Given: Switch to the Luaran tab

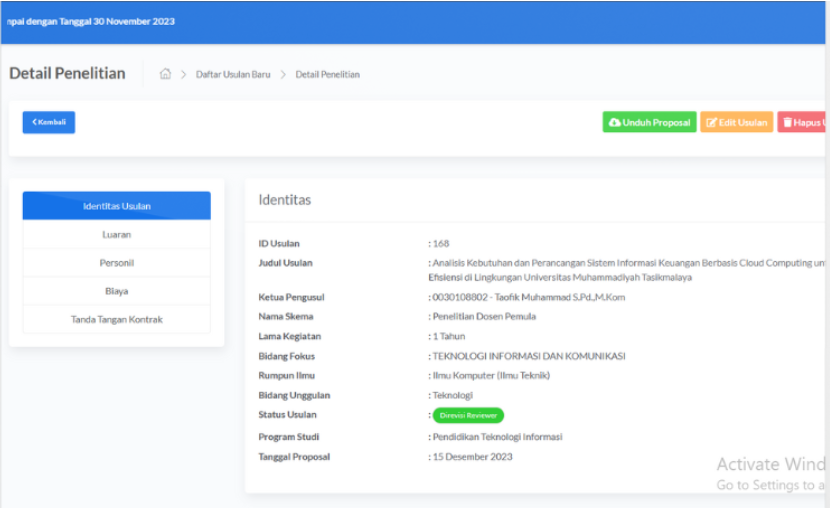Looking at the screenshot, I should point(116,234).
